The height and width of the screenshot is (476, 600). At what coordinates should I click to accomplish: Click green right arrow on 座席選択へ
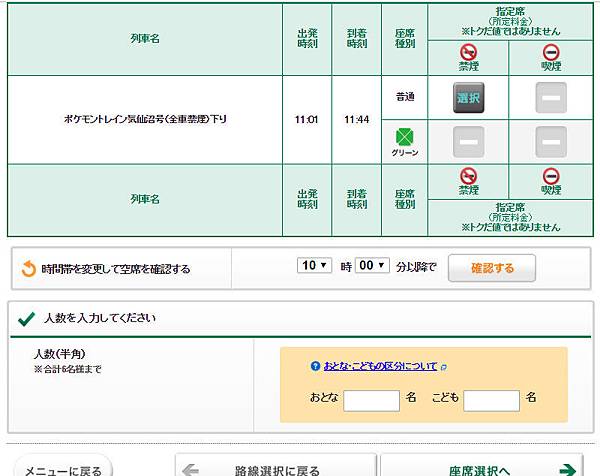point(567,469)
